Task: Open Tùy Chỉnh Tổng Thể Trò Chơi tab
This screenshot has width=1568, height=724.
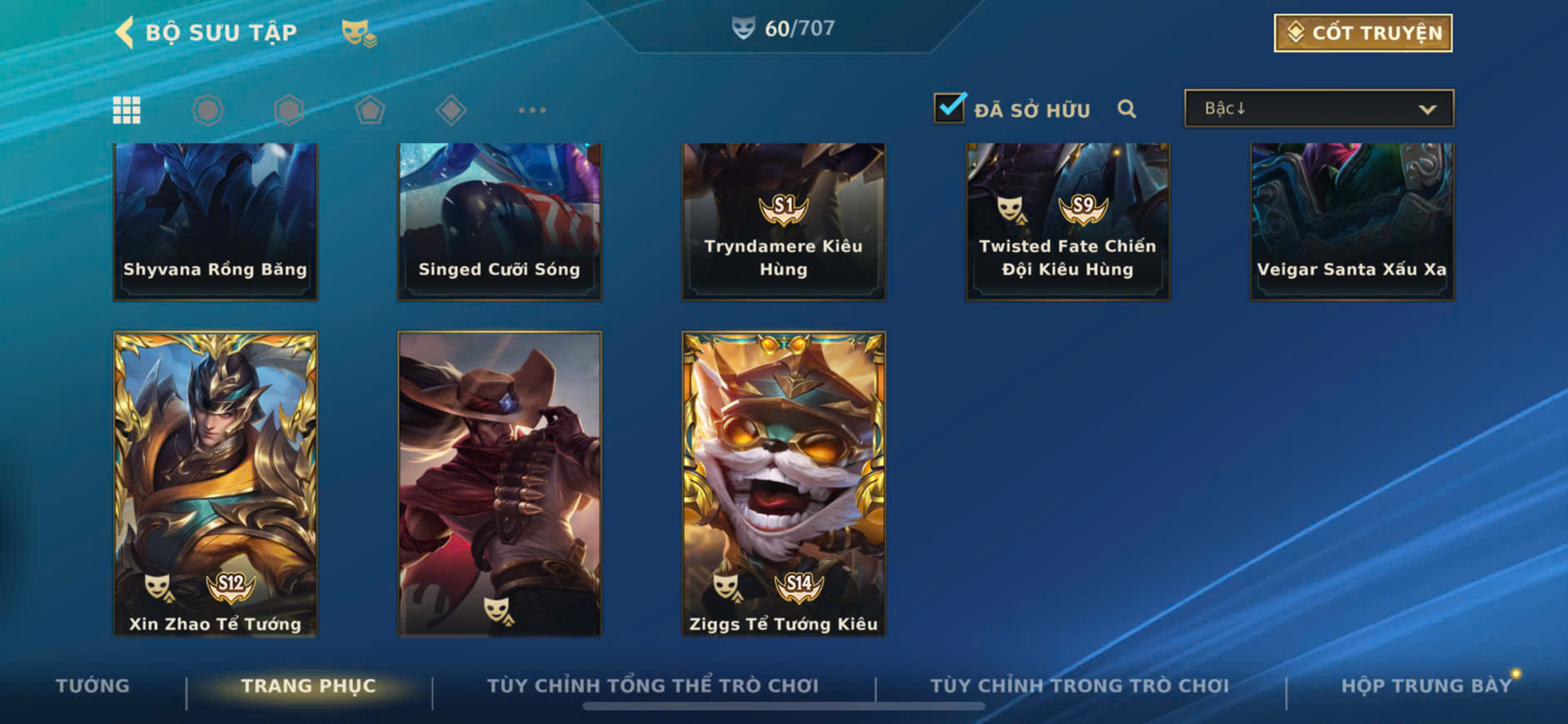Action: pyautogui.click(x=653, y=686)
